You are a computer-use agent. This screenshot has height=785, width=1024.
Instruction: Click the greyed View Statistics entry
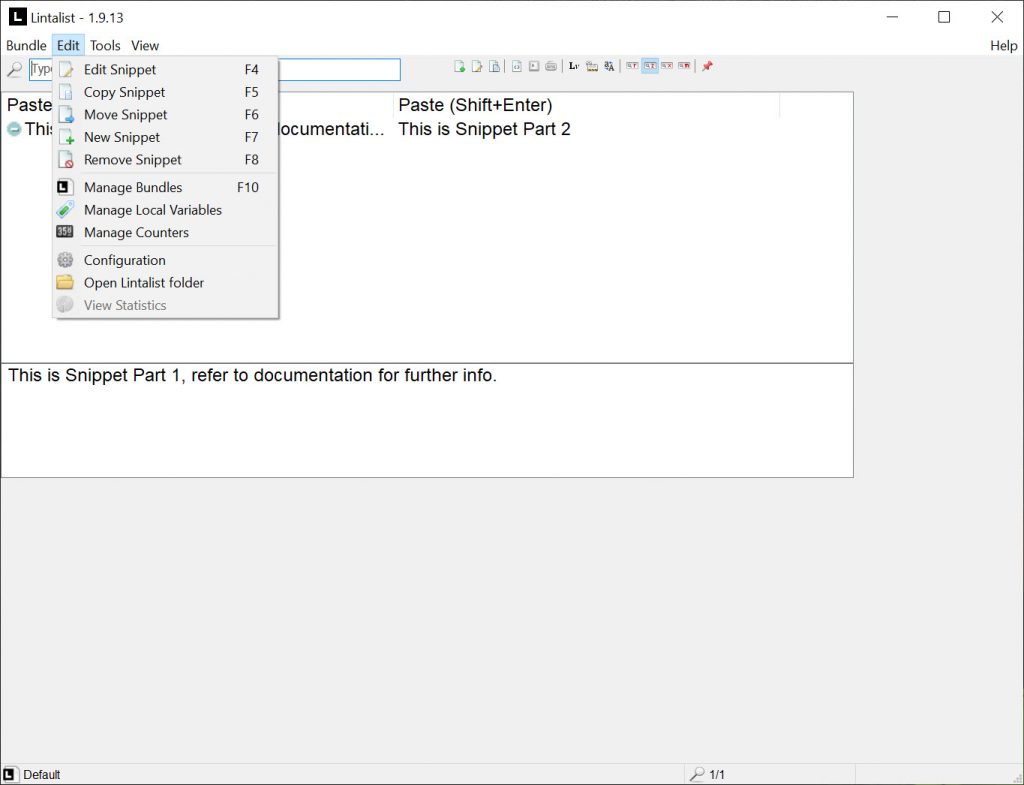coord(165,305)
